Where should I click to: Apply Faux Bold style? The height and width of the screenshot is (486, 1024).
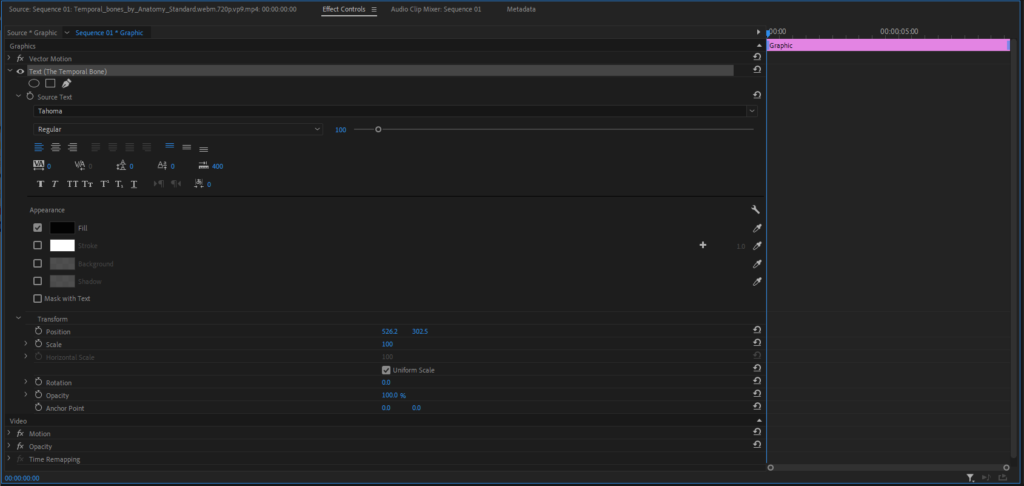(x=40, y=184)
